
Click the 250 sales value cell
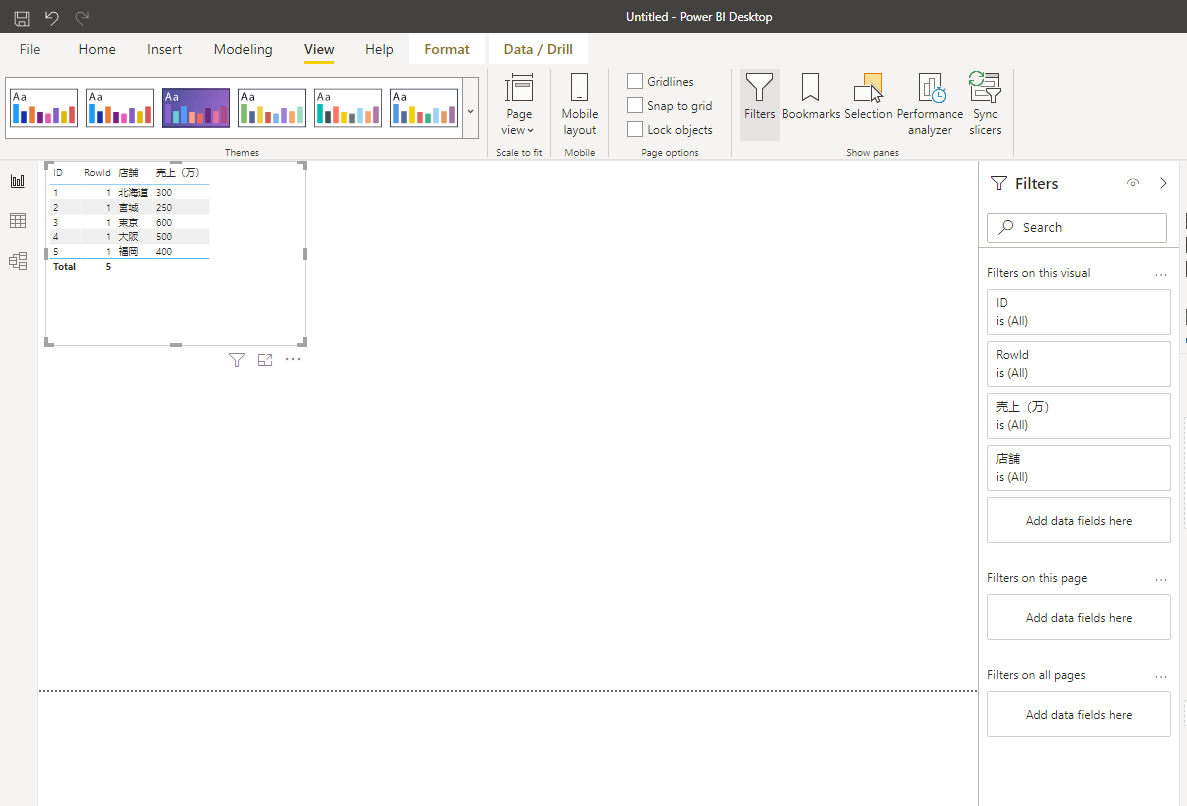point(164,207)
